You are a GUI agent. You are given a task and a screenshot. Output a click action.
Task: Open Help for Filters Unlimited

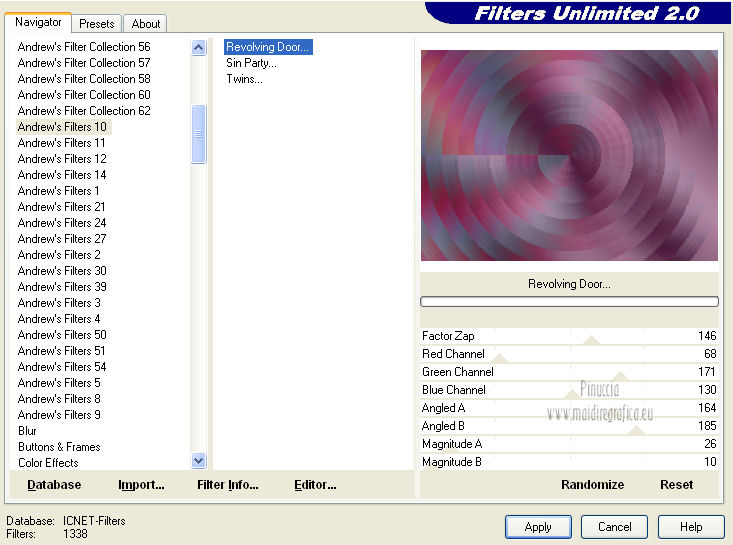click(x=691, y=527)
